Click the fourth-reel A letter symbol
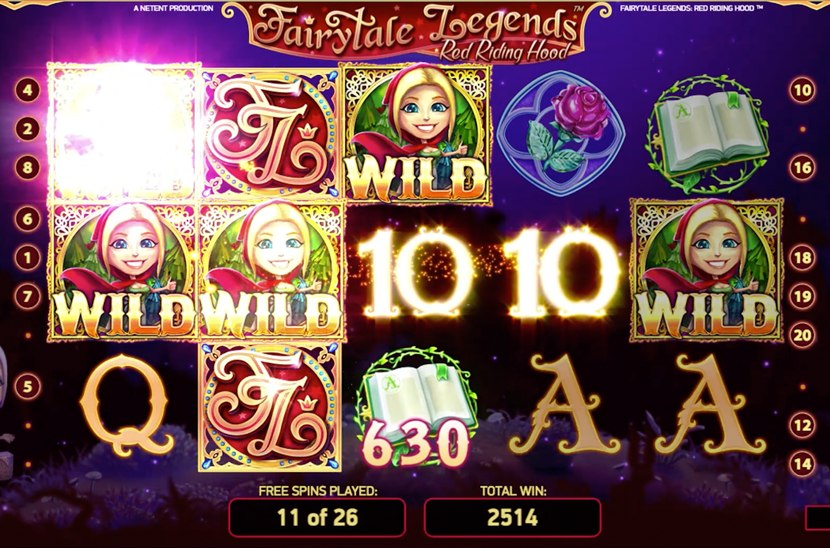Viewport: 830px width, 548px height. (563, 405)
